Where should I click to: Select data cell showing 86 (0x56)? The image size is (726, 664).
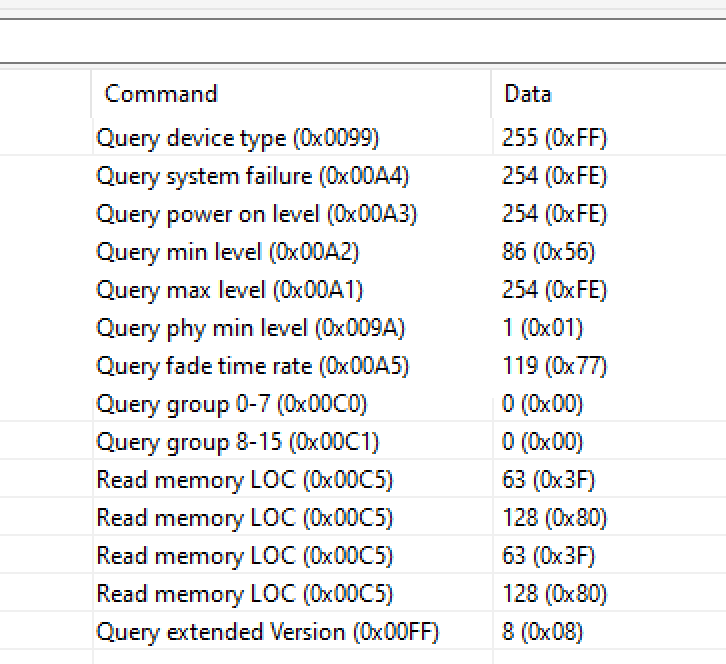coord(549,252)
